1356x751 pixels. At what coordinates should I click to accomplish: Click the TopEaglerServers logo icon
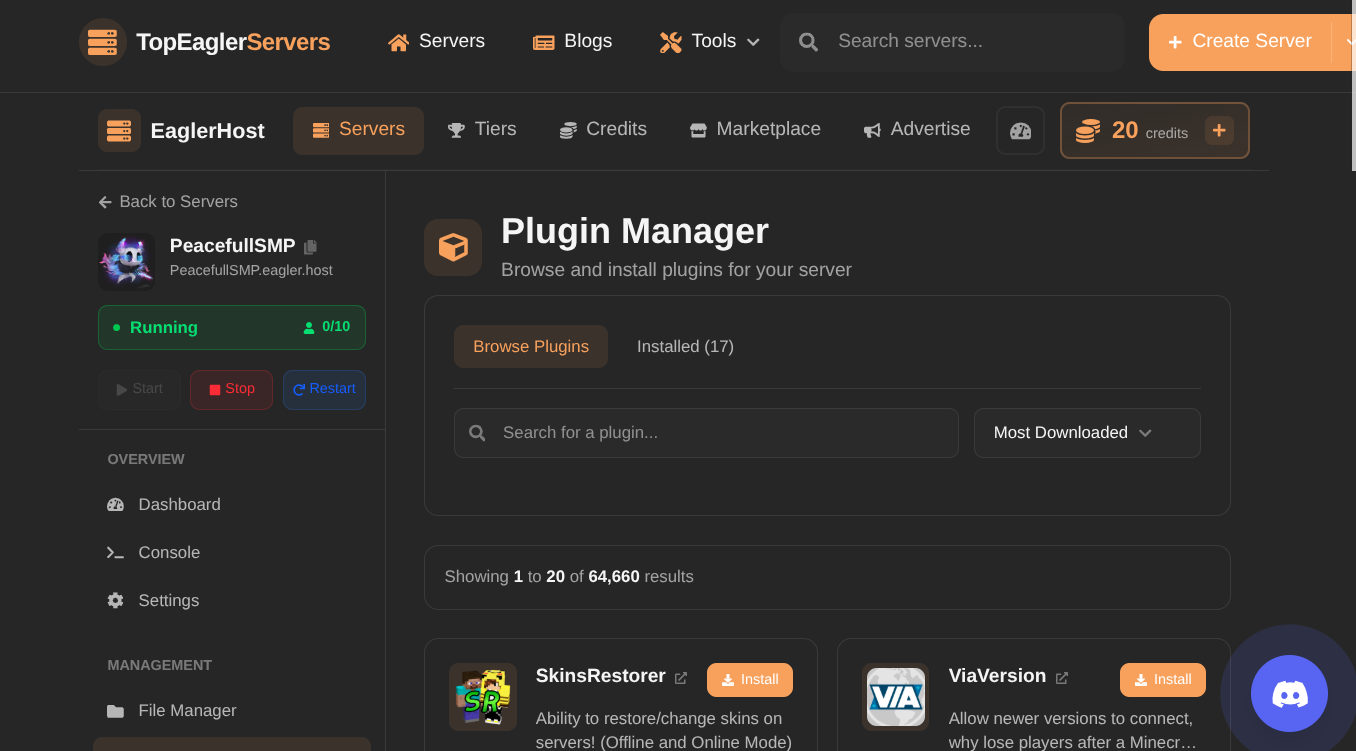pos(102,42)
